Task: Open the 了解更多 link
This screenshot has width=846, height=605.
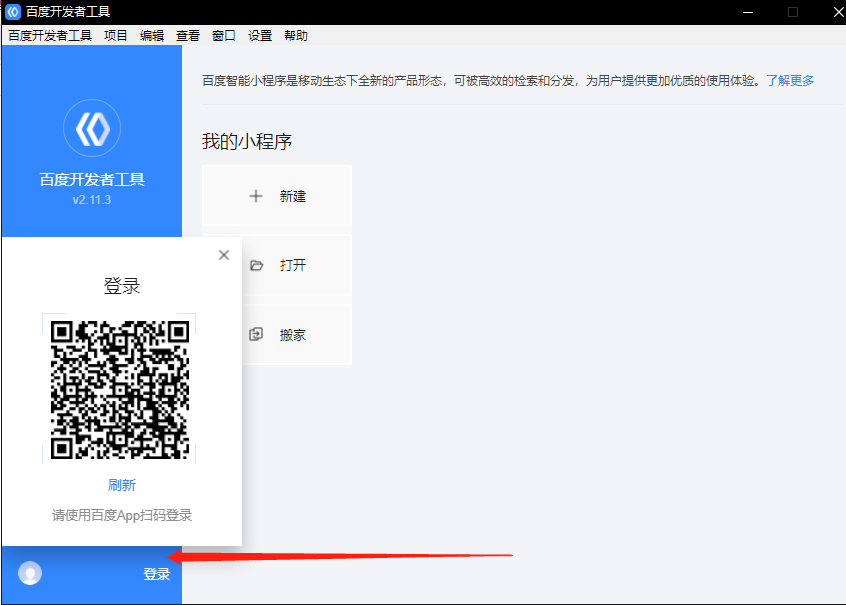Action: pyautogui.click(x=790, y=80)
